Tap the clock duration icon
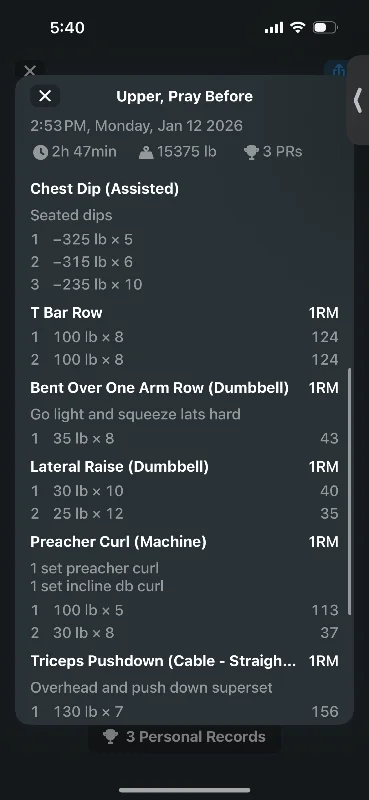Image resolution: width=369 pixels, height=800 pixels. [x=40, y=152]
